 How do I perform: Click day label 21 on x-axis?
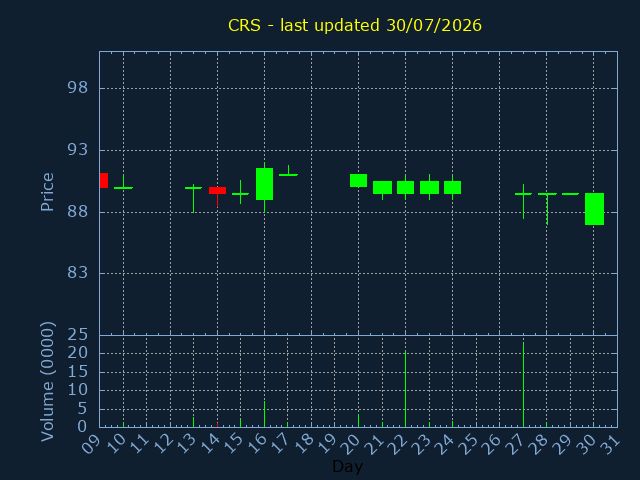click(374, 443)
